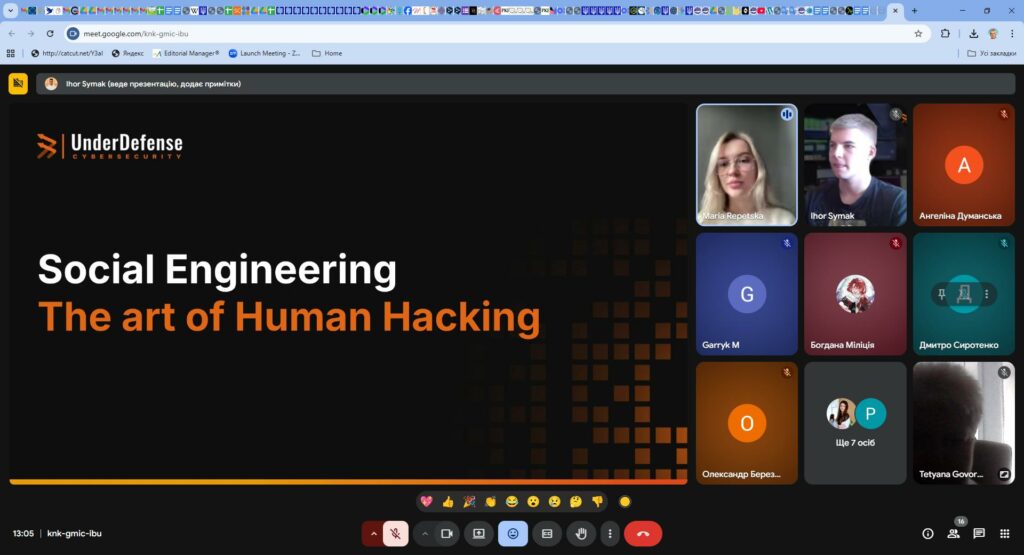
Task: Open the Launch Meeting bookmark
Action: [265, 53]
